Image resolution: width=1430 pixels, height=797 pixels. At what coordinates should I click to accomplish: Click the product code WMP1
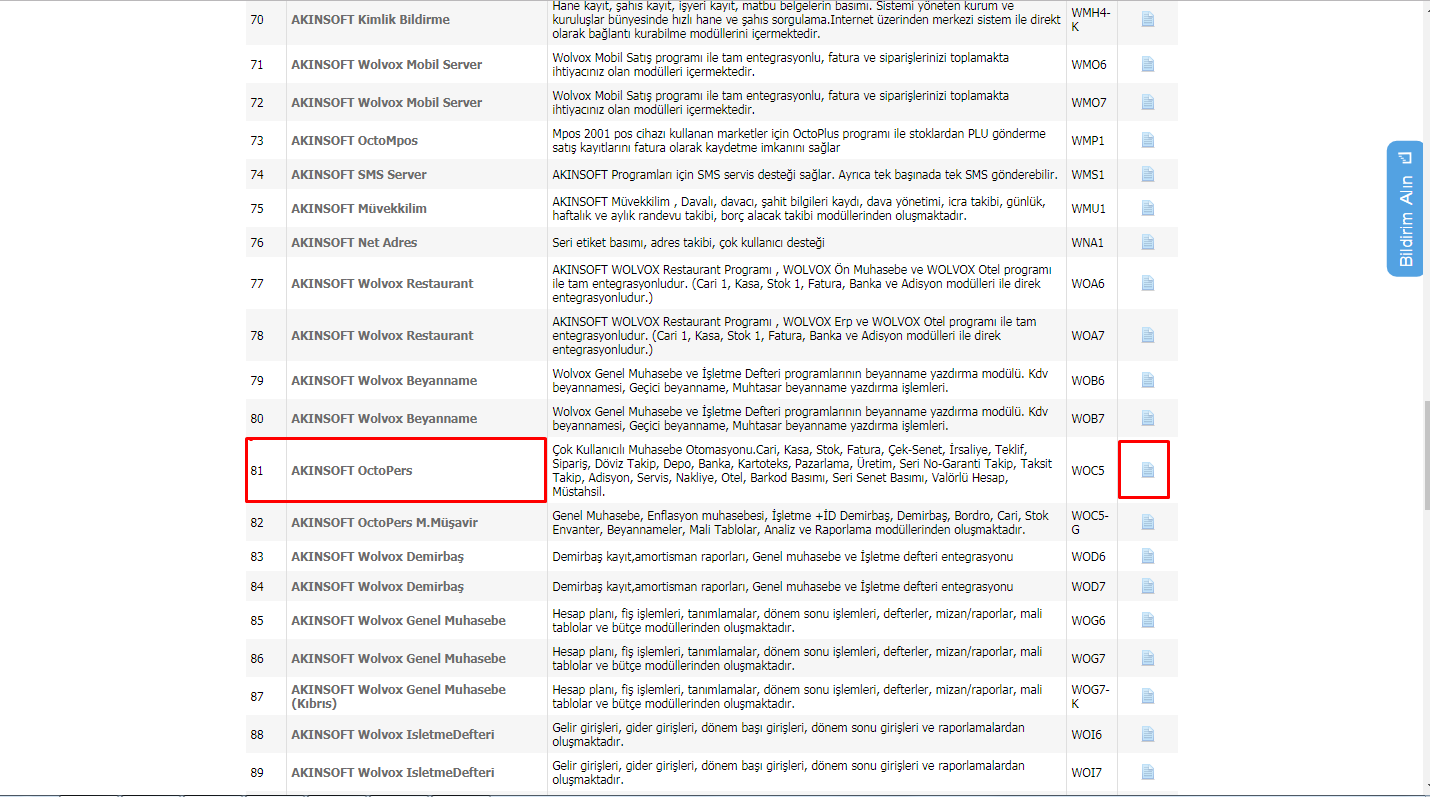(x=1087, y=140)
